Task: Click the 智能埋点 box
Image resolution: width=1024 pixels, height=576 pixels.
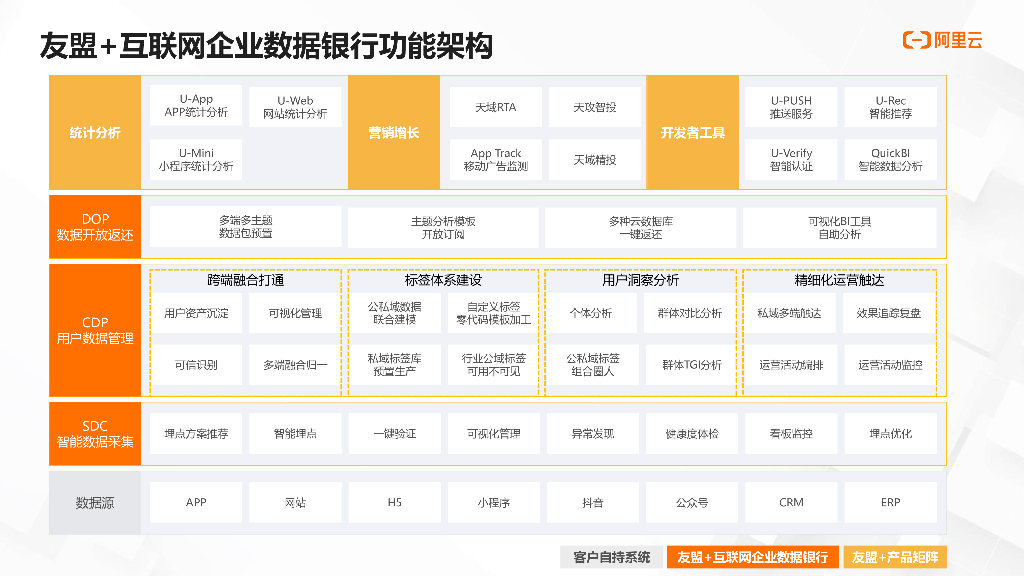Action: [x=295, y=434]
